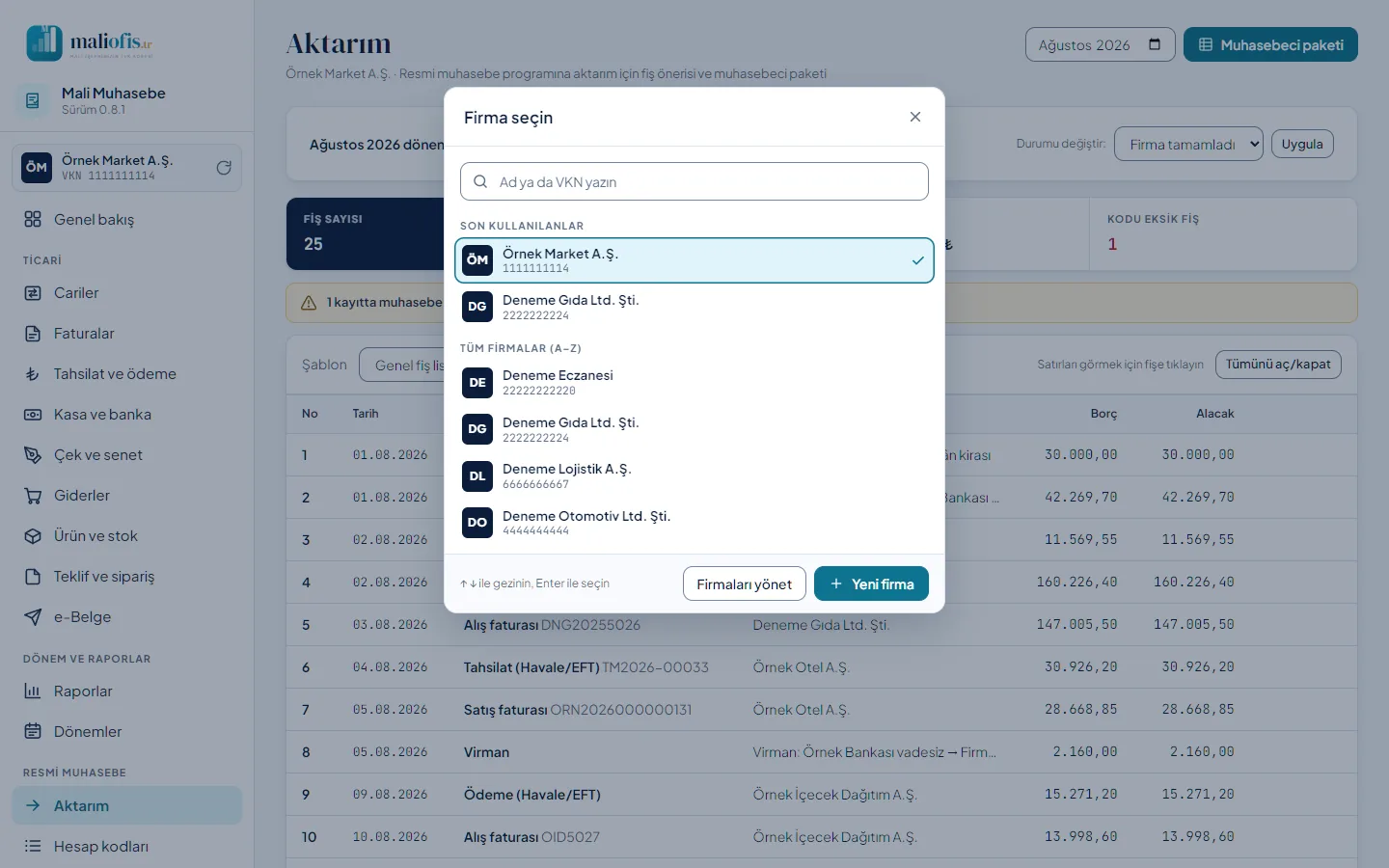This screenshot has height=868, width=1389.
Task: Click the Çek ve senet icon
Action: pyautogui.click(x=33, y=455)
